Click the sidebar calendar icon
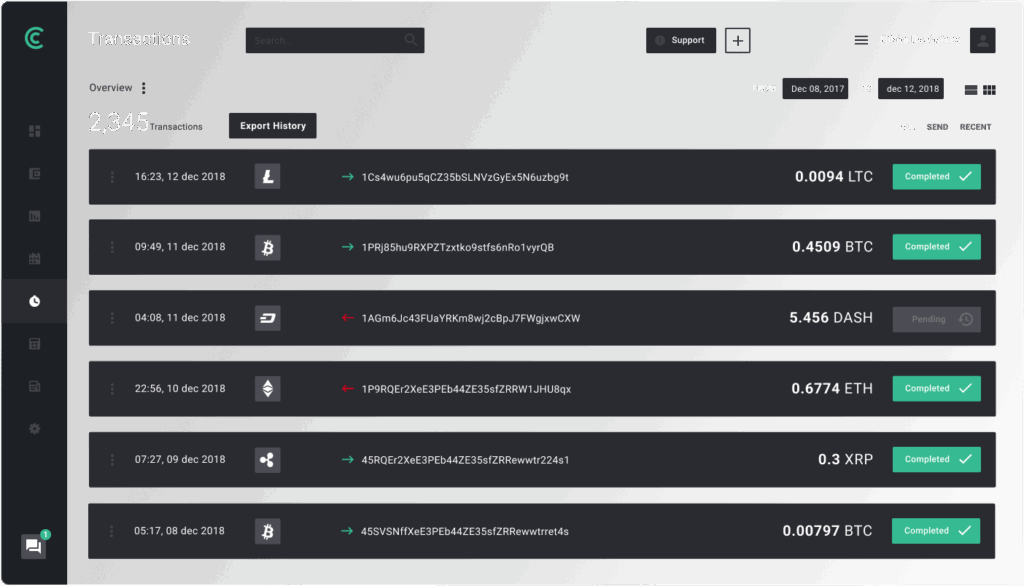 pos(34,259)
